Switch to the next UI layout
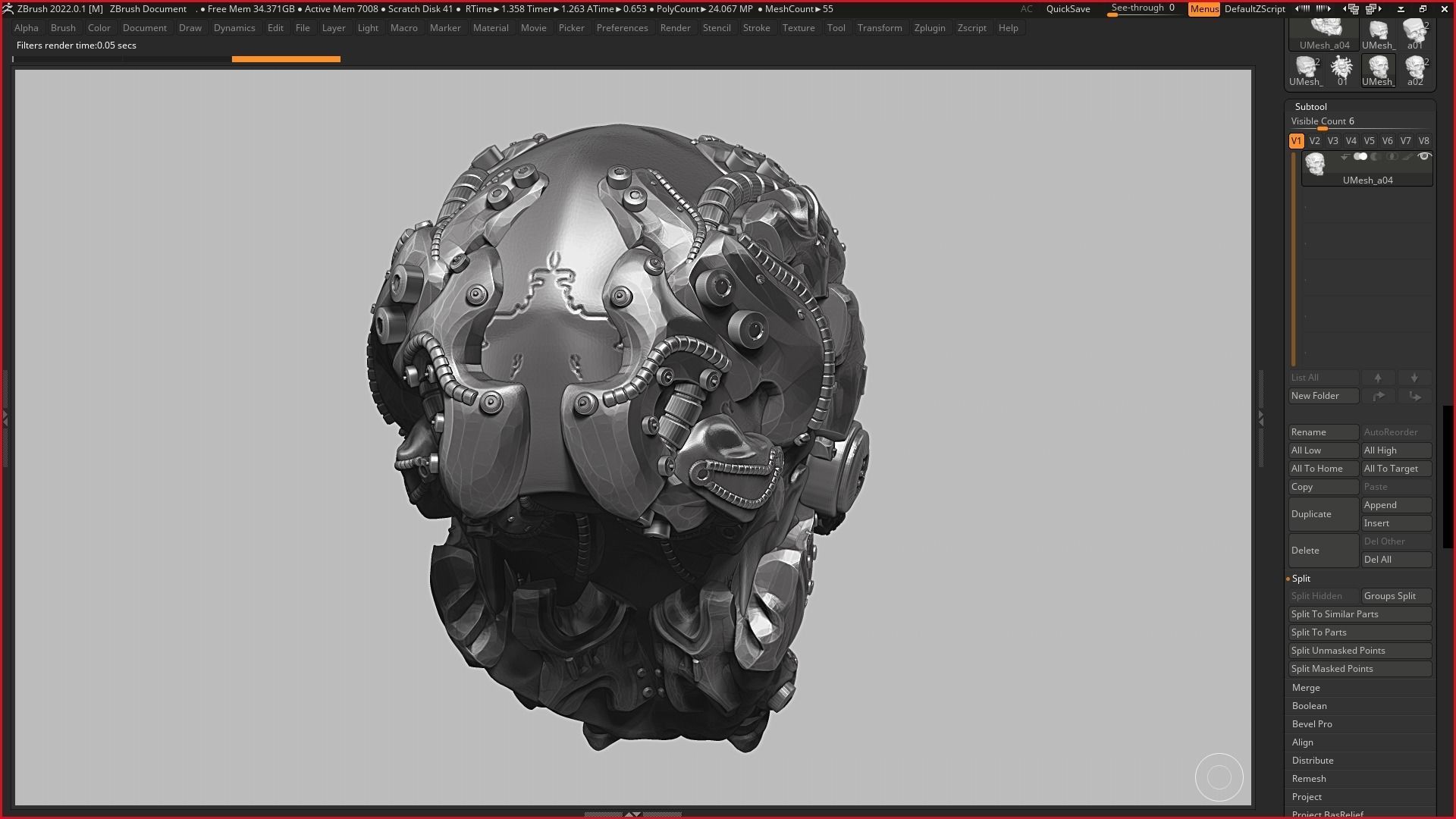The height and width of the screenshot is (819, 1456). pos(1373,9)
